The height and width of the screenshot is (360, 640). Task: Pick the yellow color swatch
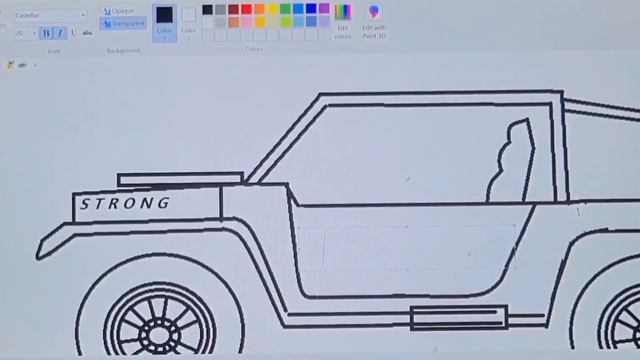pos(273,9)
